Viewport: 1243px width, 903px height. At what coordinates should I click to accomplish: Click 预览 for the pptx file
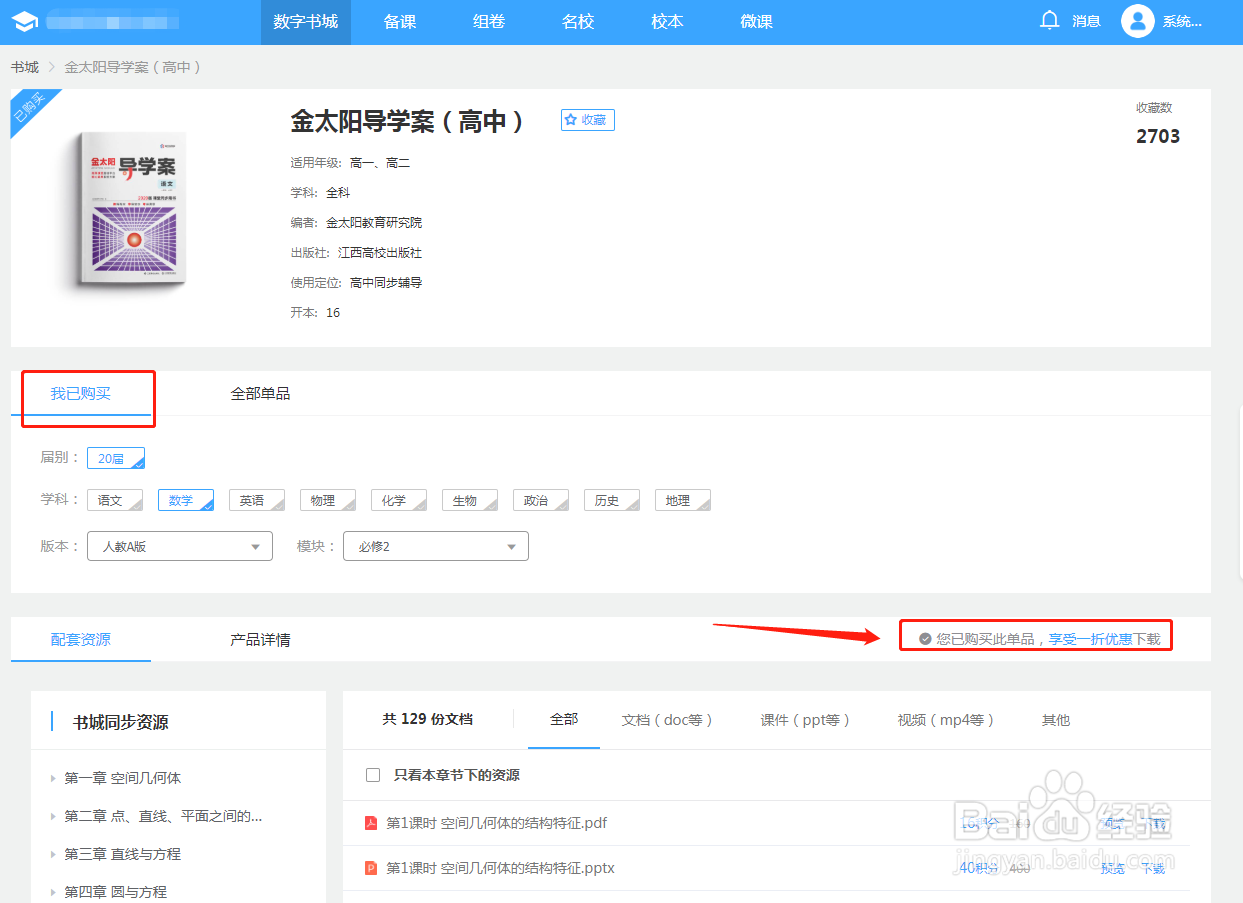click(x=1113, y=868)
